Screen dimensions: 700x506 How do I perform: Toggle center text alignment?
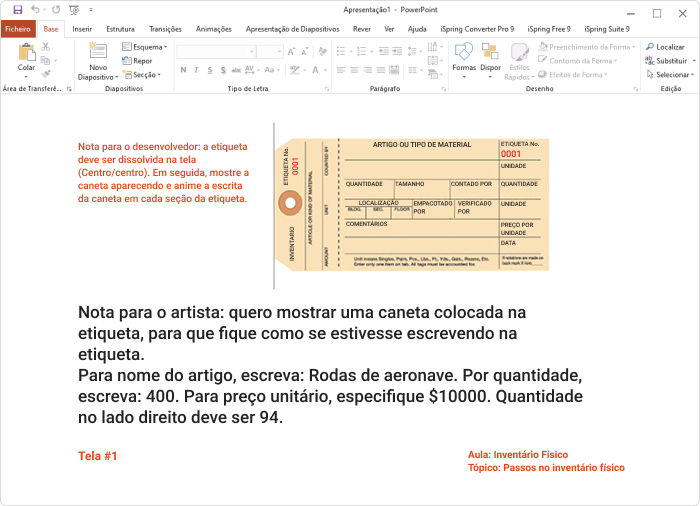click(354, 70)
